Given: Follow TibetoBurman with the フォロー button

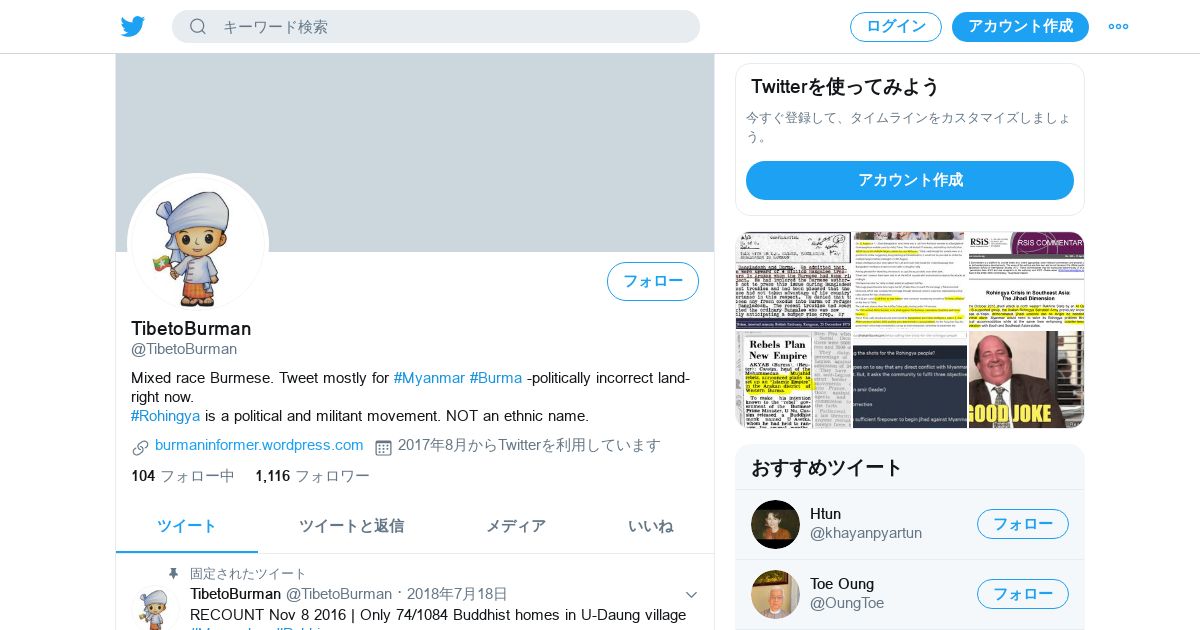Looking at the screenshot, I should 653,281.
